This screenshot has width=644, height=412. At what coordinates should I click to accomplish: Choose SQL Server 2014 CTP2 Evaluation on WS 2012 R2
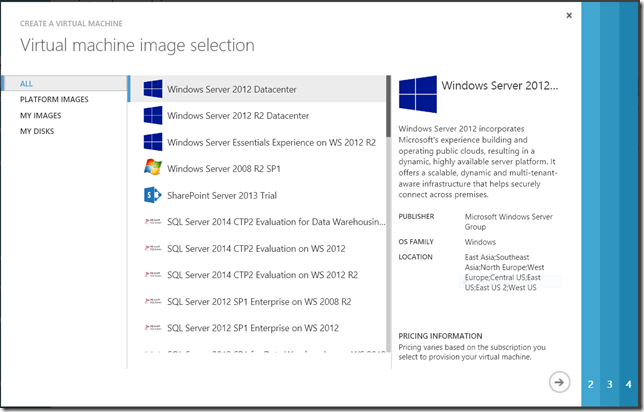(262, 275)
